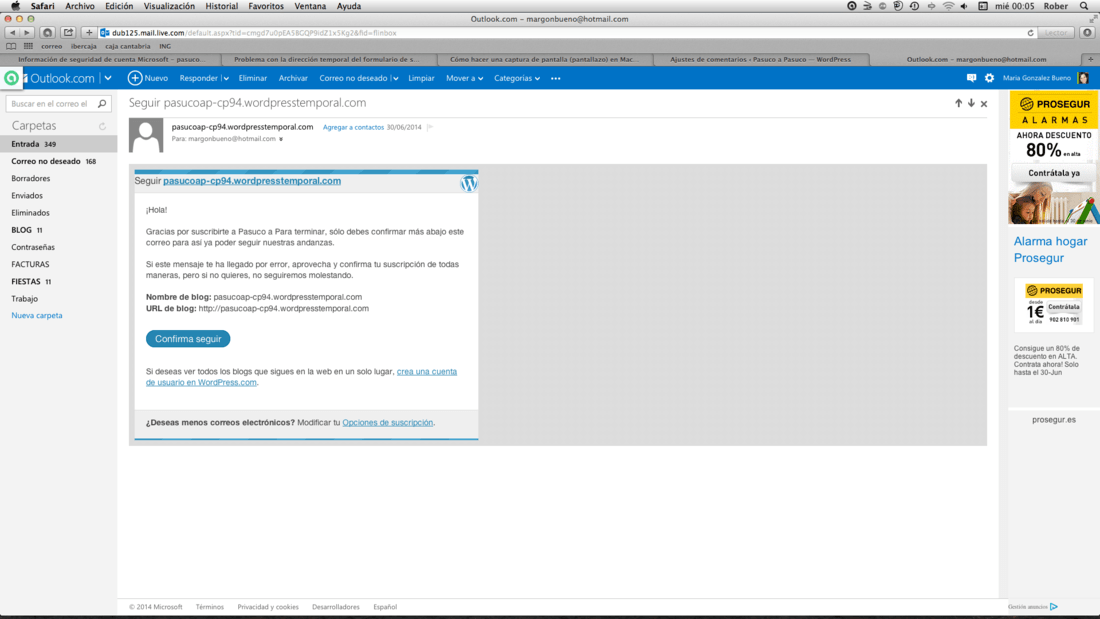Expand the Outlook.com app switcher chevron

tap(108, 78)
